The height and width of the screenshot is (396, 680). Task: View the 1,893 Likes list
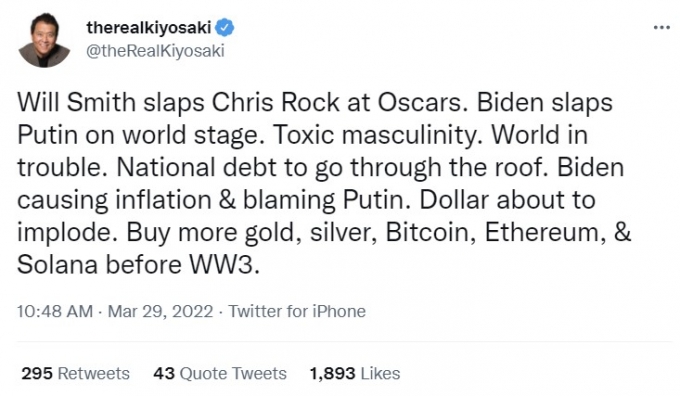coord(355,373)
